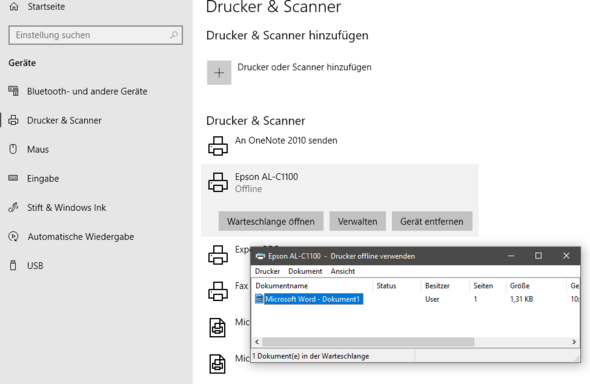Click the queue scrollbar left arrow
The image size is (590, 384).
(x=257, y=342)
